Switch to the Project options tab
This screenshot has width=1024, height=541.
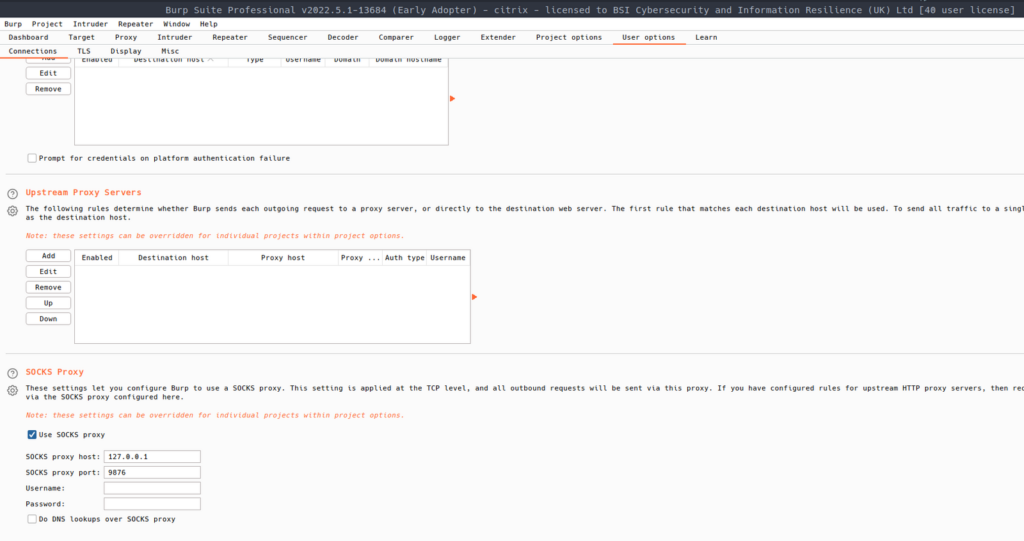[569, 37]
